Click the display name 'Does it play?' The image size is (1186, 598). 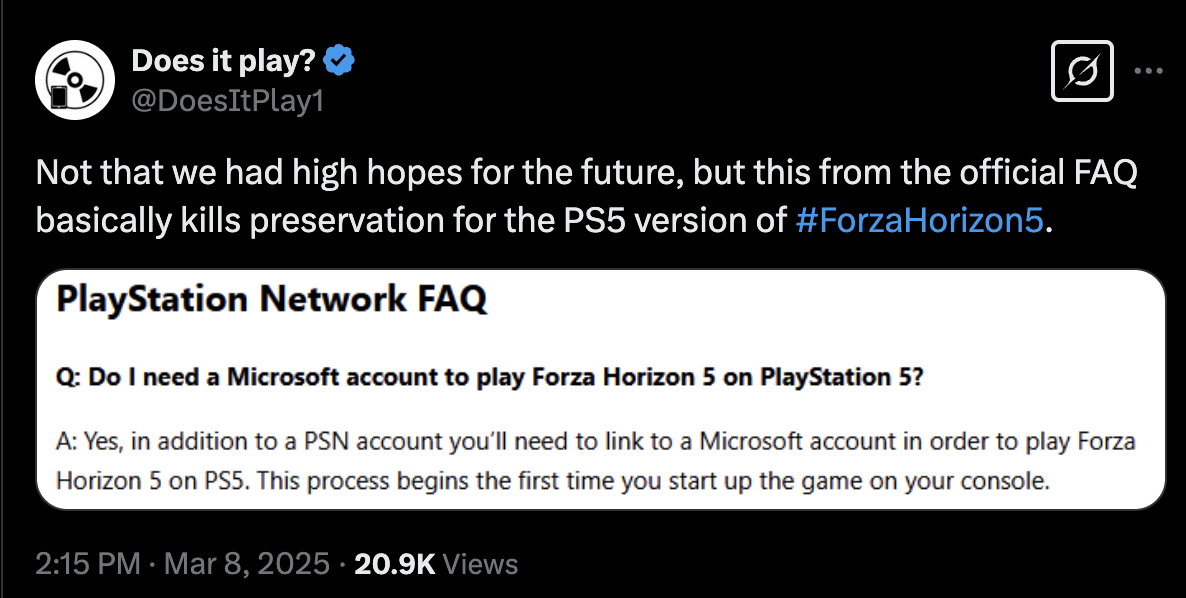coord(223,60)
